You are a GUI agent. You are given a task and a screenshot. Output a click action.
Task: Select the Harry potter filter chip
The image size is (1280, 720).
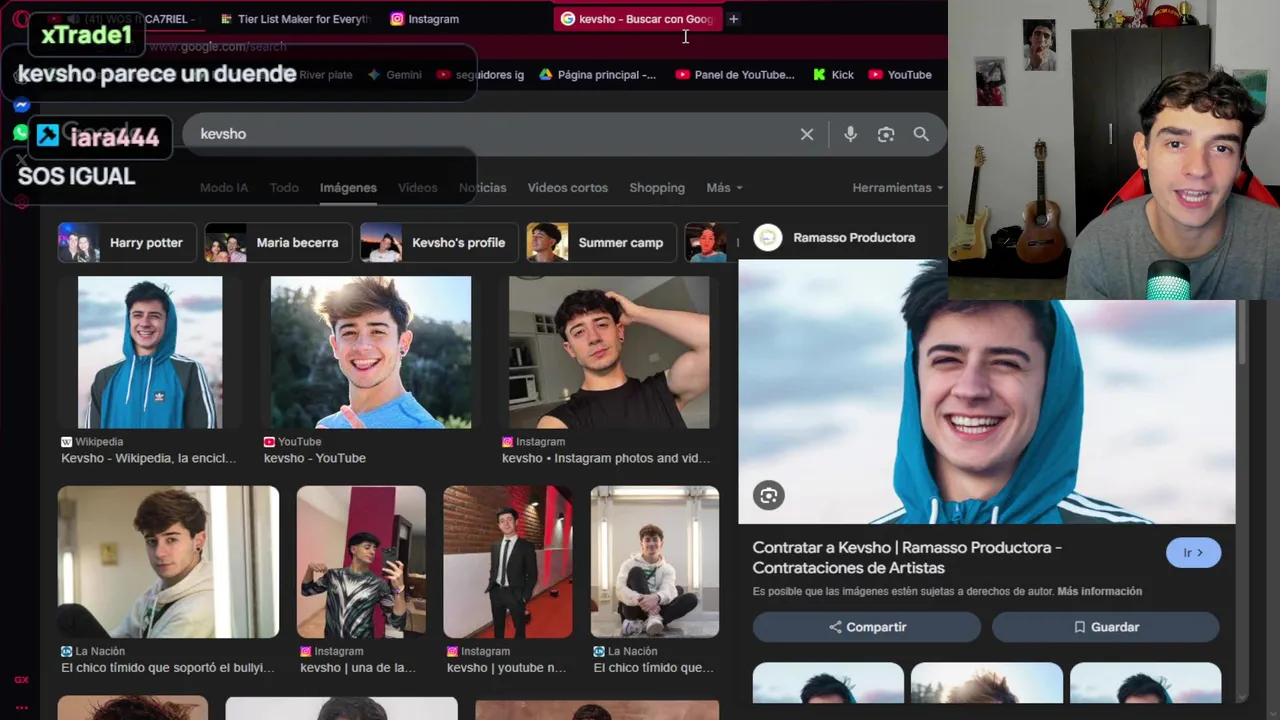click(x=125, y=243)
